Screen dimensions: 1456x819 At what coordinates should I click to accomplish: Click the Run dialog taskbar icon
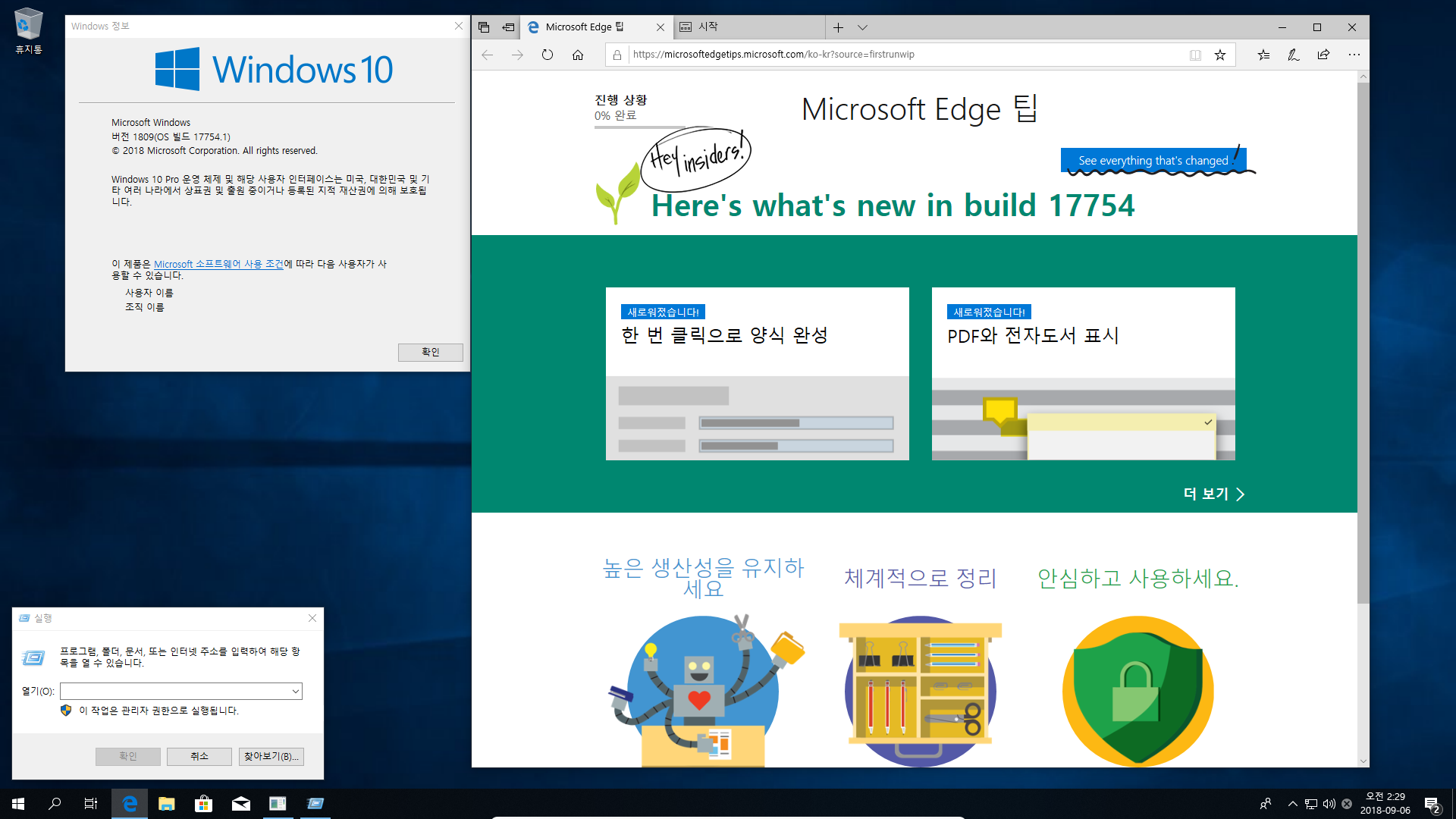315,804
